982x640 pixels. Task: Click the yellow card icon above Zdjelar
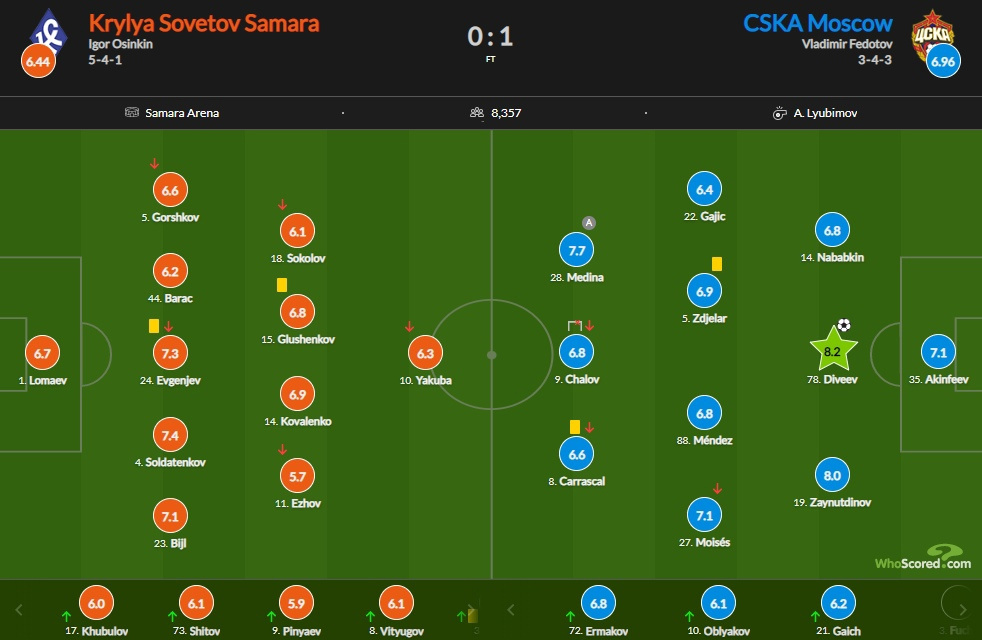click(717, 264)
